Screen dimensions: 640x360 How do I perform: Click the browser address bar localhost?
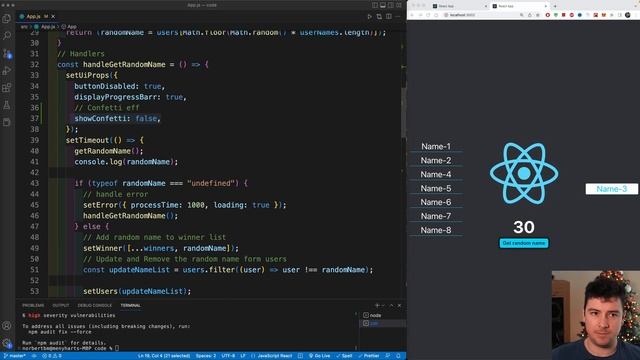coord(480,15)
